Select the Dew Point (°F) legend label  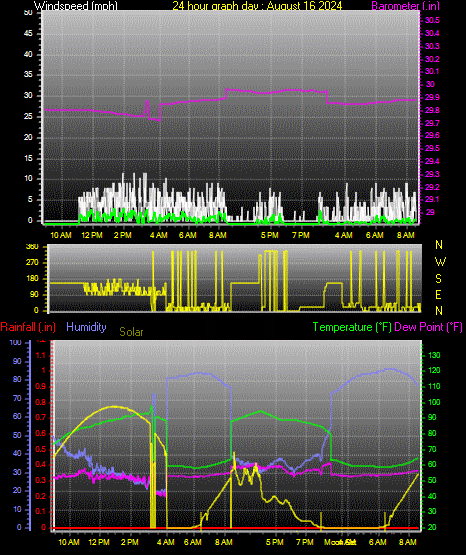click(x=428, y=327)
